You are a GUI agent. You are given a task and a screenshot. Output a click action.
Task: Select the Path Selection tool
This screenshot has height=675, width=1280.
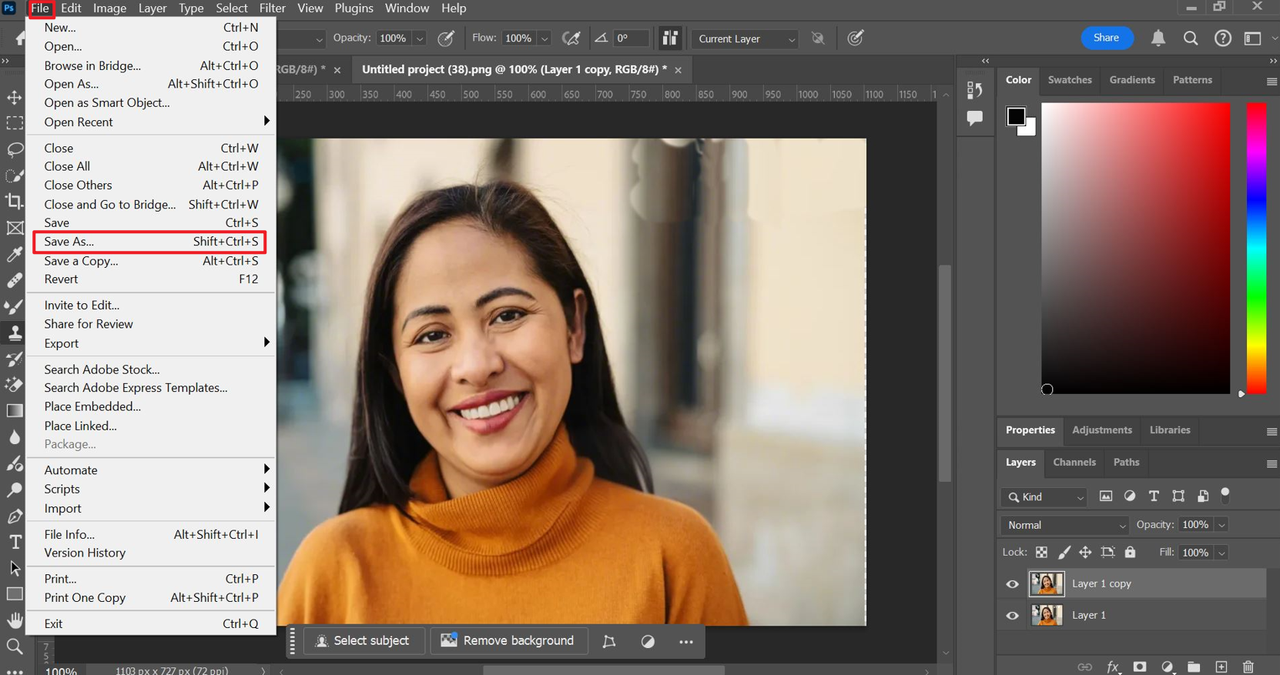[x=14, y=568]
